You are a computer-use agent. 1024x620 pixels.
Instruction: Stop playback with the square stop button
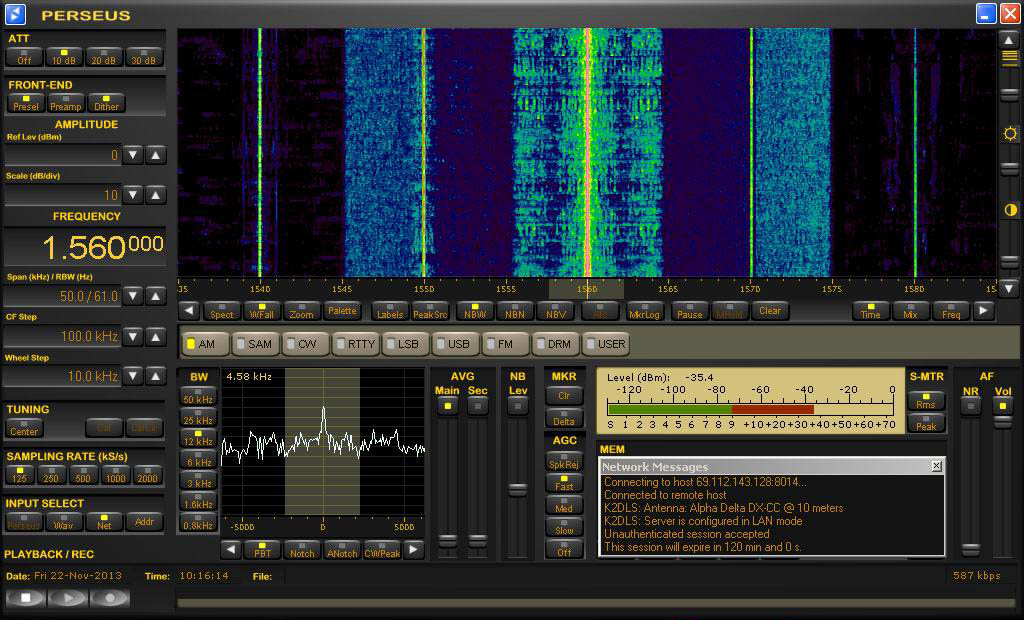coord(25,598)
